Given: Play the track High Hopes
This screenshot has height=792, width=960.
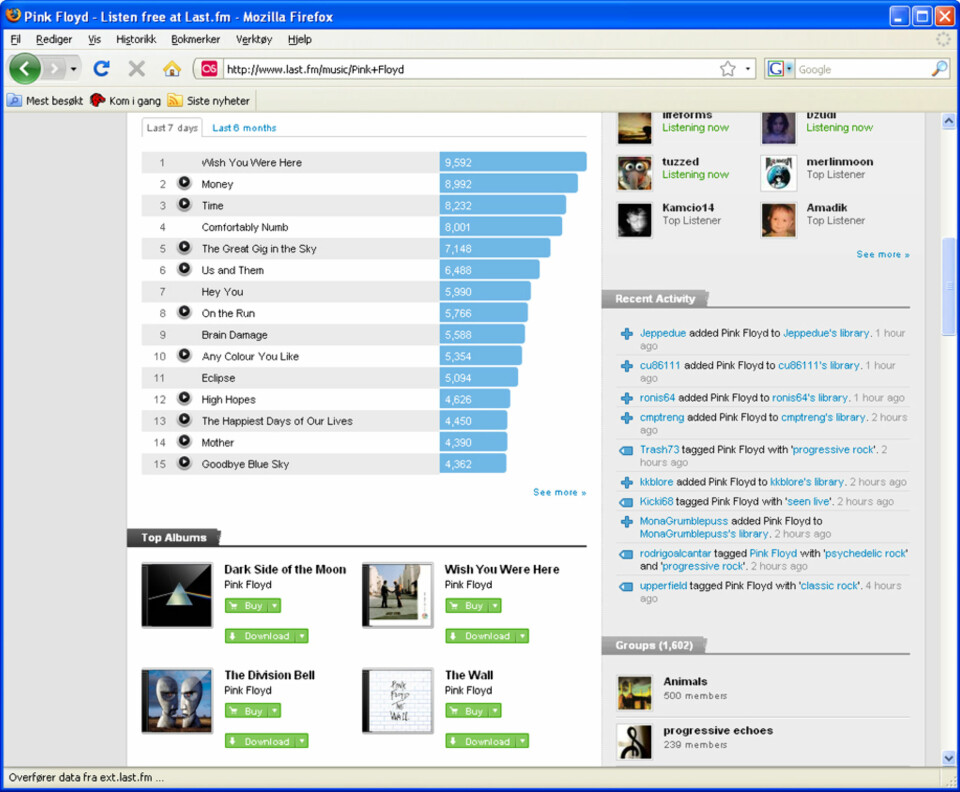Looking at the screenshot, I should tap(184, 398).
